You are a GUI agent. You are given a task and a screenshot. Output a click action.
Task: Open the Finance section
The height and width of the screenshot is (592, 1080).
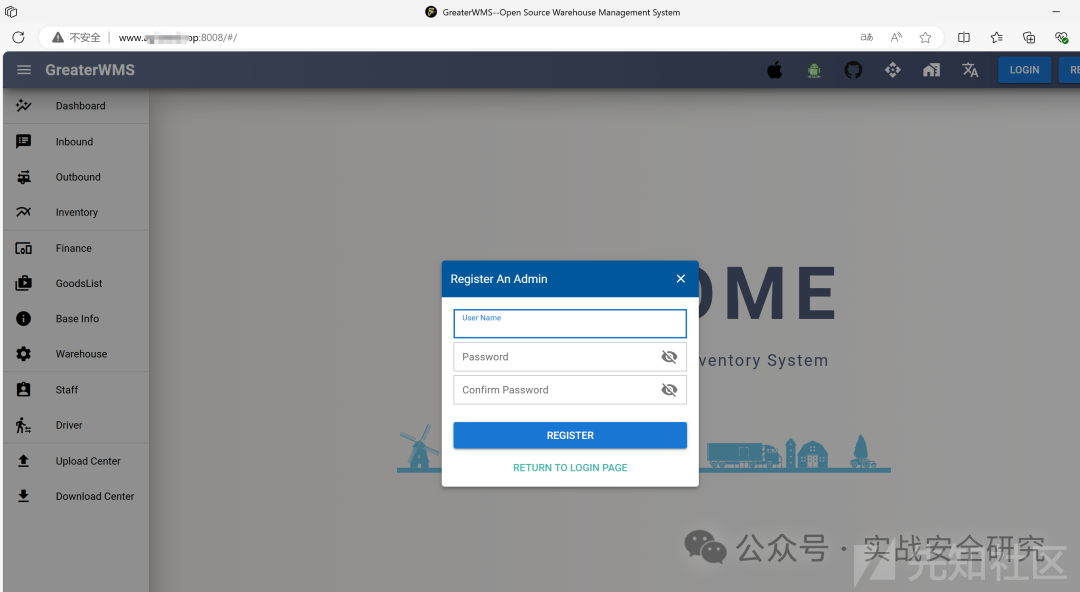click(76, 248)
